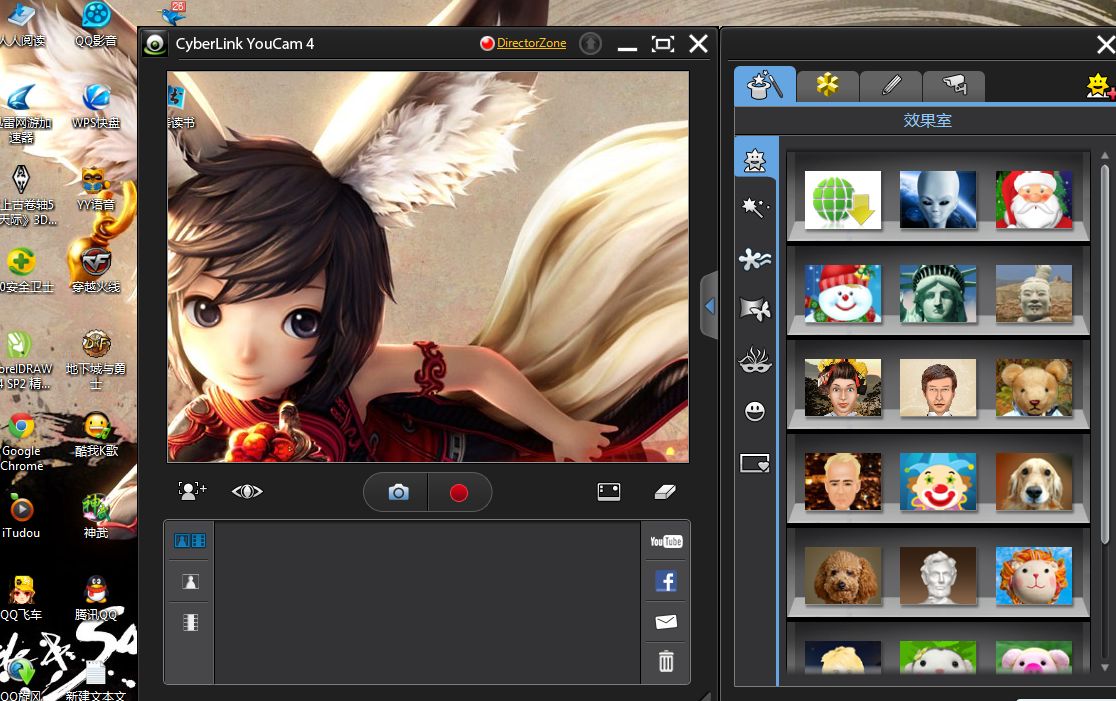Collapse the effects panel with blue arrow
The width and height of the screenshot is (1116, 701).
710,306
